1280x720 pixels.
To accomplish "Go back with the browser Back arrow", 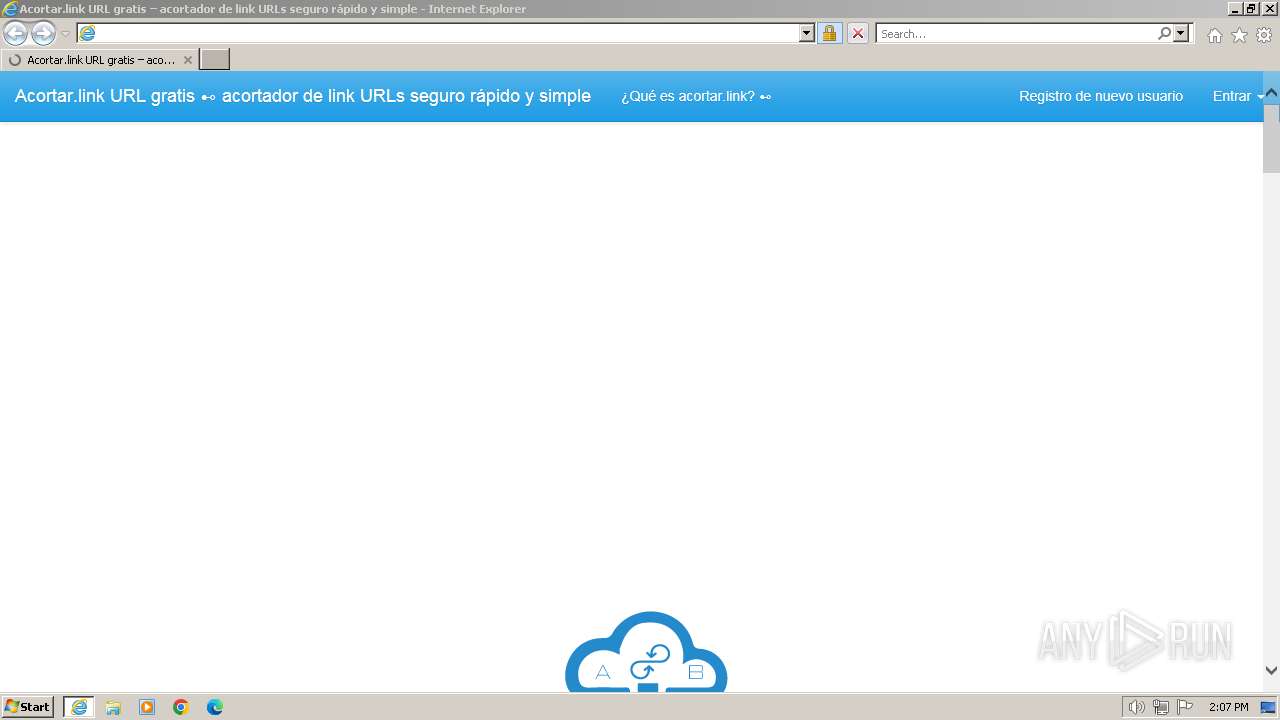I will pyautogui.click(x=16, y=34).
